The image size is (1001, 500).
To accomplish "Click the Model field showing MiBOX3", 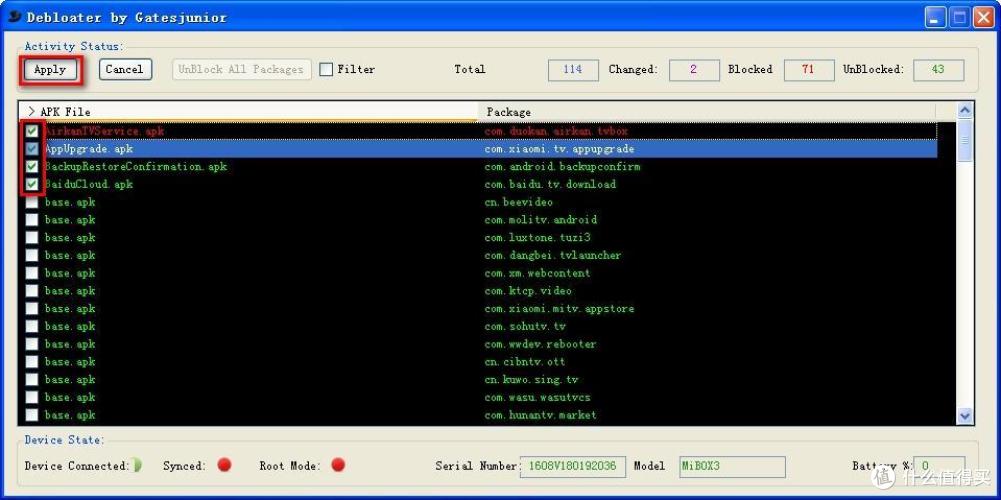I will pos(732,466).
